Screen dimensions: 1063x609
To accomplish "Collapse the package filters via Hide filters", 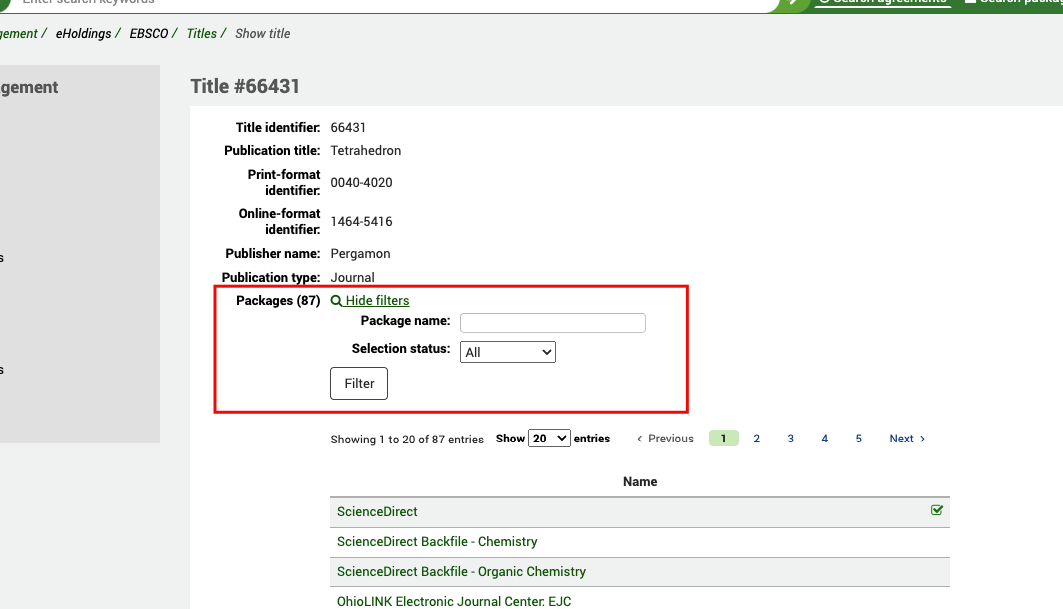I will coord(374,300).
